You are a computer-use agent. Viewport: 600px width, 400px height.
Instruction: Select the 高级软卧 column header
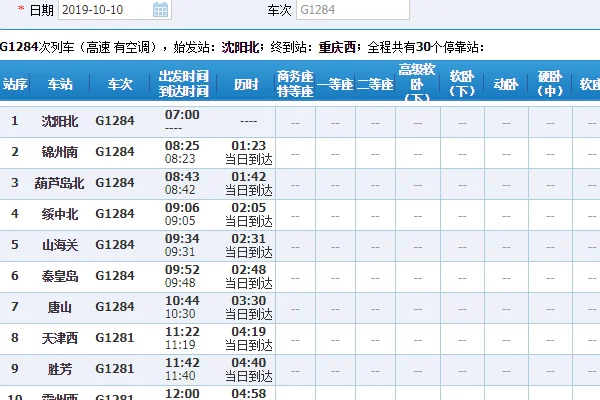click(x=417, y=82)
